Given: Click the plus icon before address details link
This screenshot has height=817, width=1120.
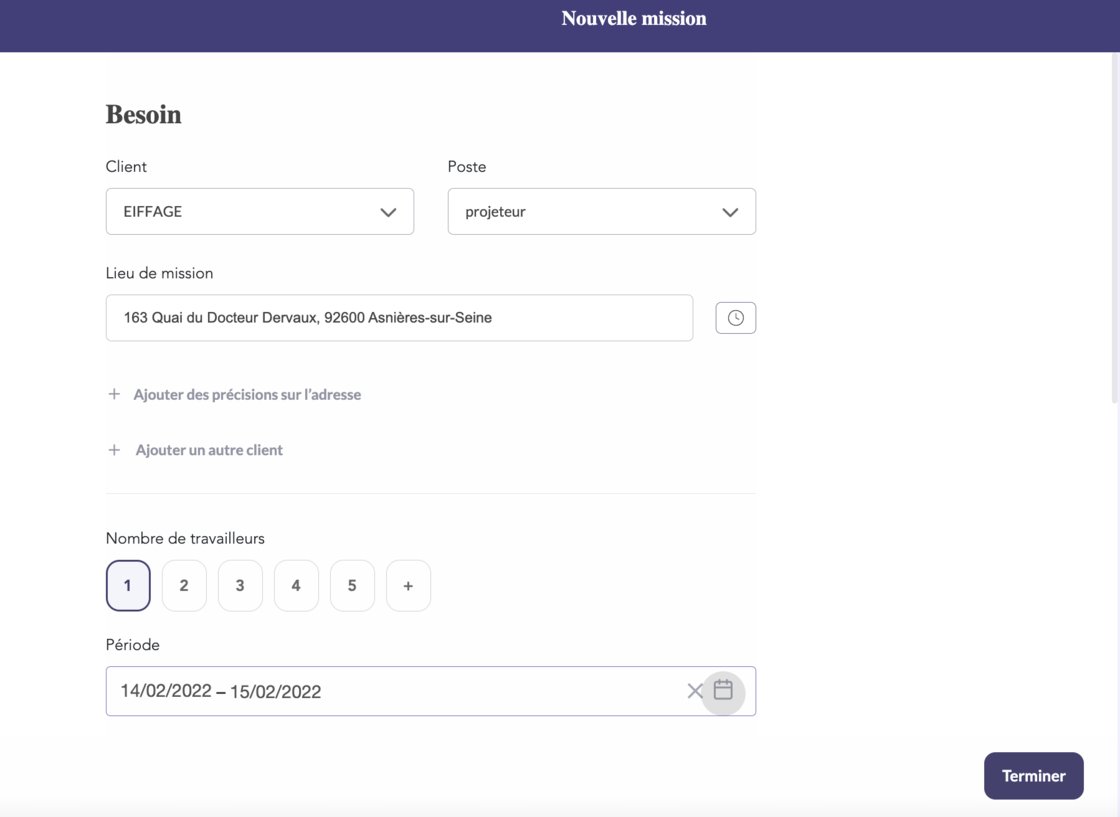Looking at the screenshot, I should pyautogui.click(x=113, y=394).
